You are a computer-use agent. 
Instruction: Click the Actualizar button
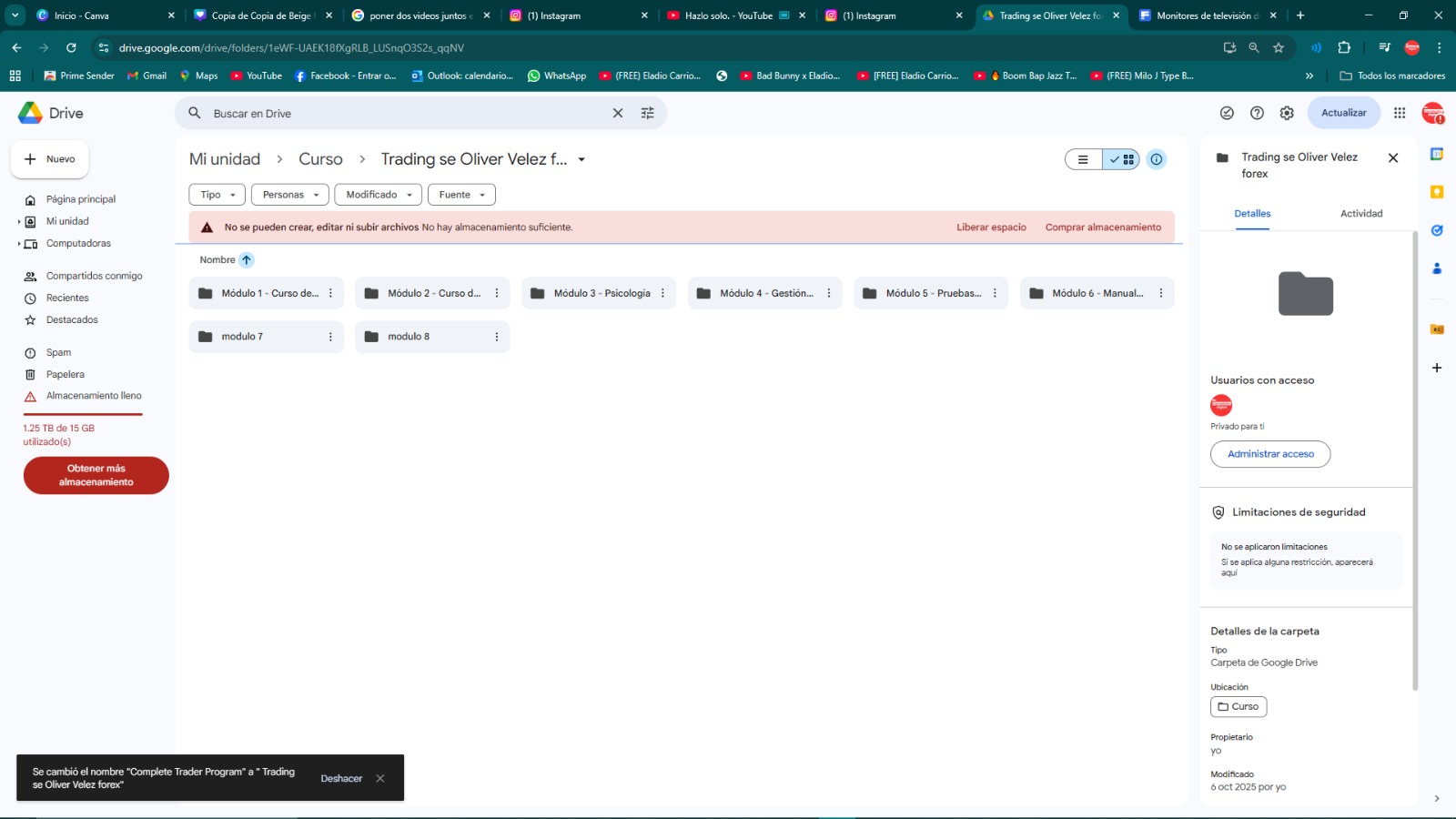coord(1344,113)
